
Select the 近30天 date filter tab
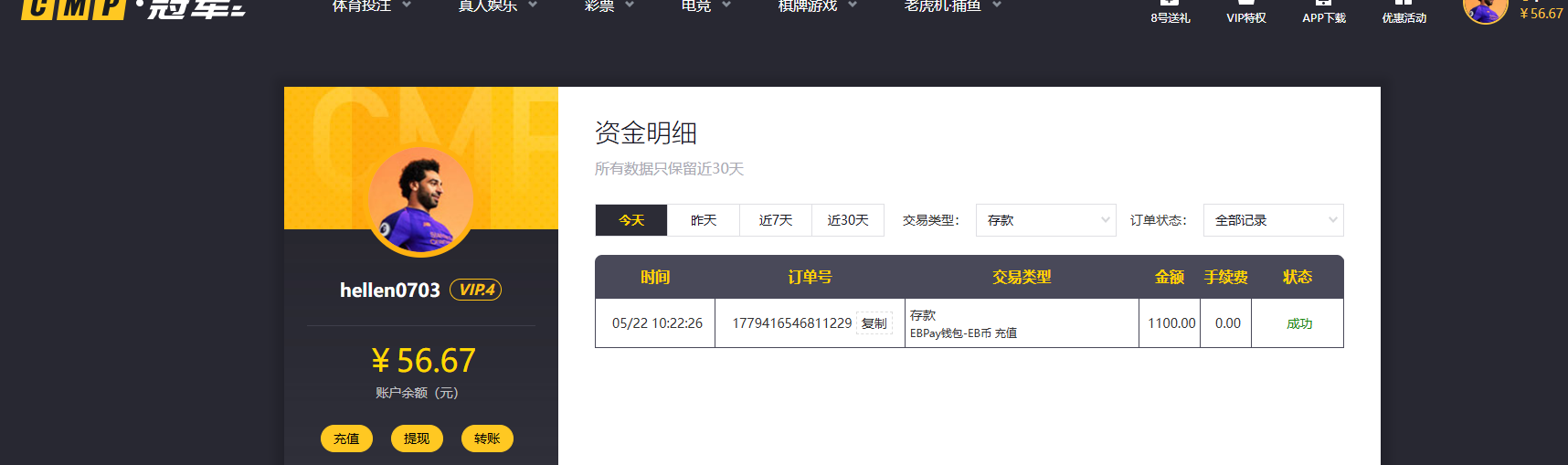848,220
